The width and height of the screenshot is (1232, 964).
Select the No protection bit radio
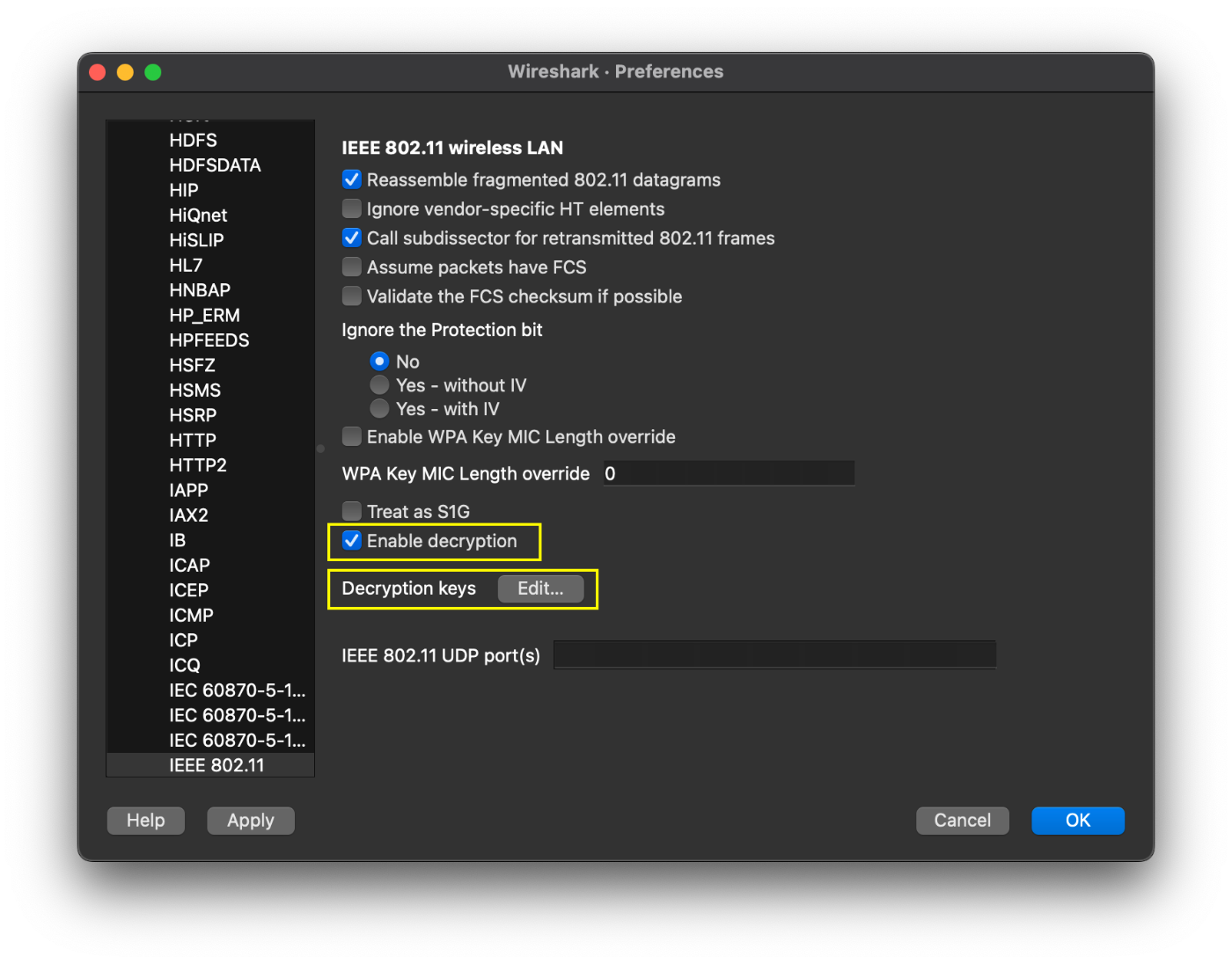click(x=379, y=361)
